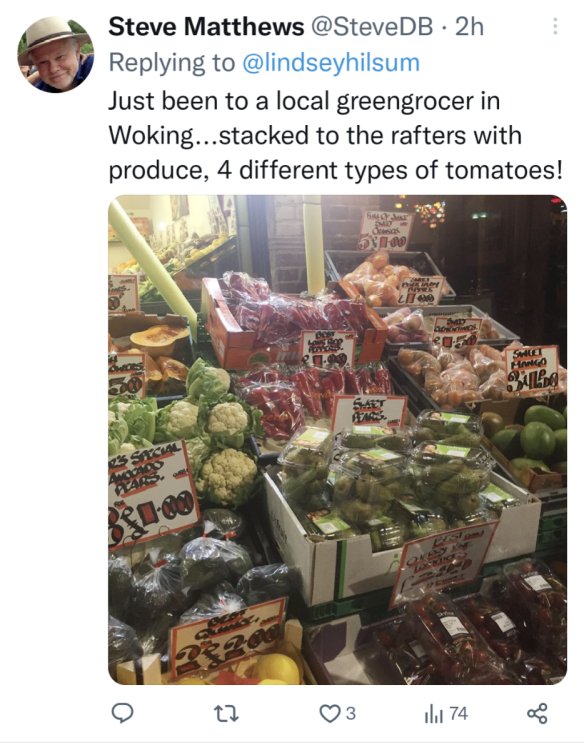Open the 2h timestamp link
The image size is (584, 750).
point(469,26)
